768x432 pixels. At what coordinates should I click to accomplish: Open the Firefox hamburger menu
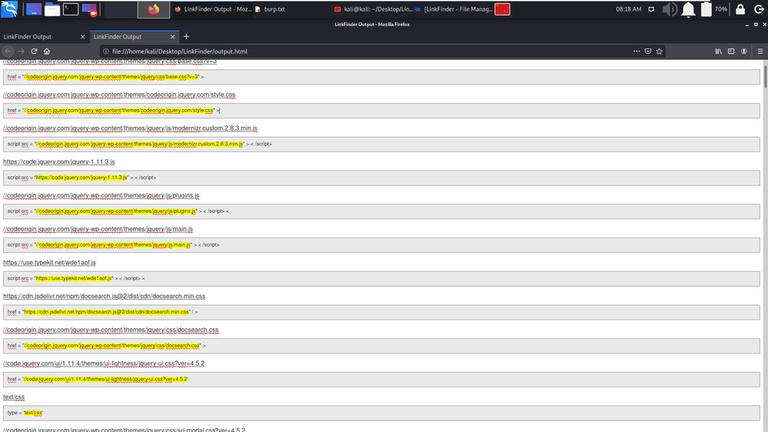point(760,51)
